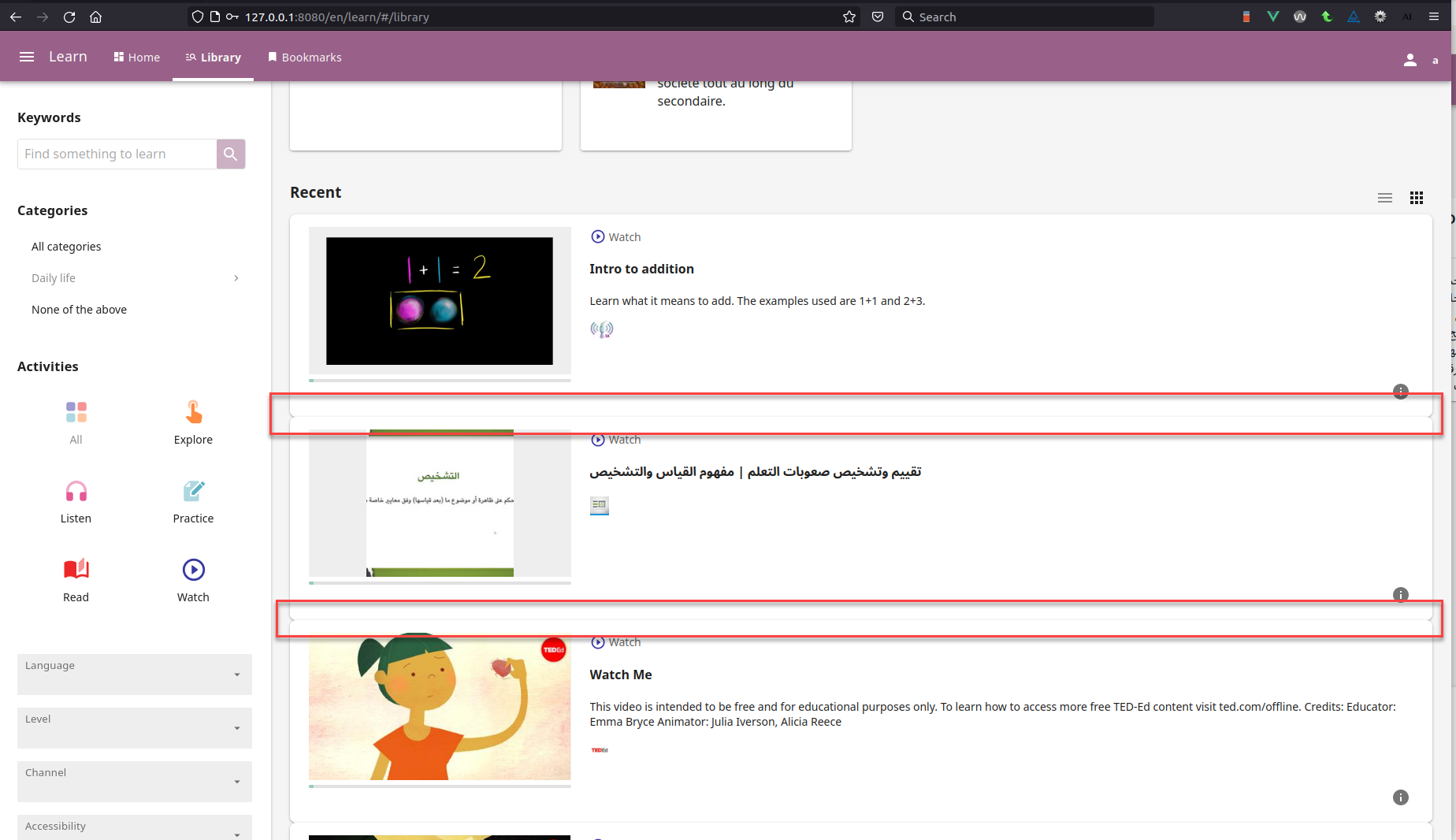Viewport: 1456px width, 840px height.
Task: Switch to the Bookmarks tab
Action: point(304,57)
